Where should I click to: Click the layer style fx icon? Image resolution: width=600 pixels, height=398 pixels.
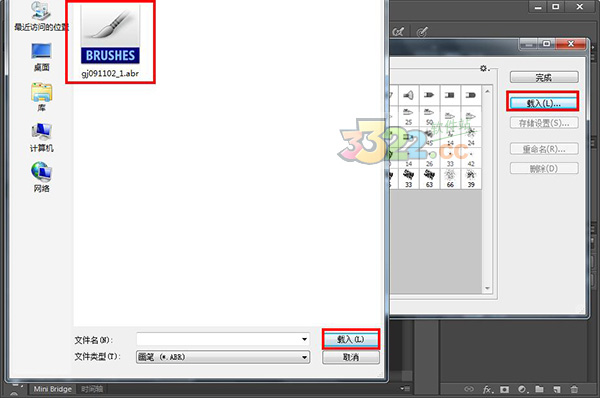pos(487,390)
